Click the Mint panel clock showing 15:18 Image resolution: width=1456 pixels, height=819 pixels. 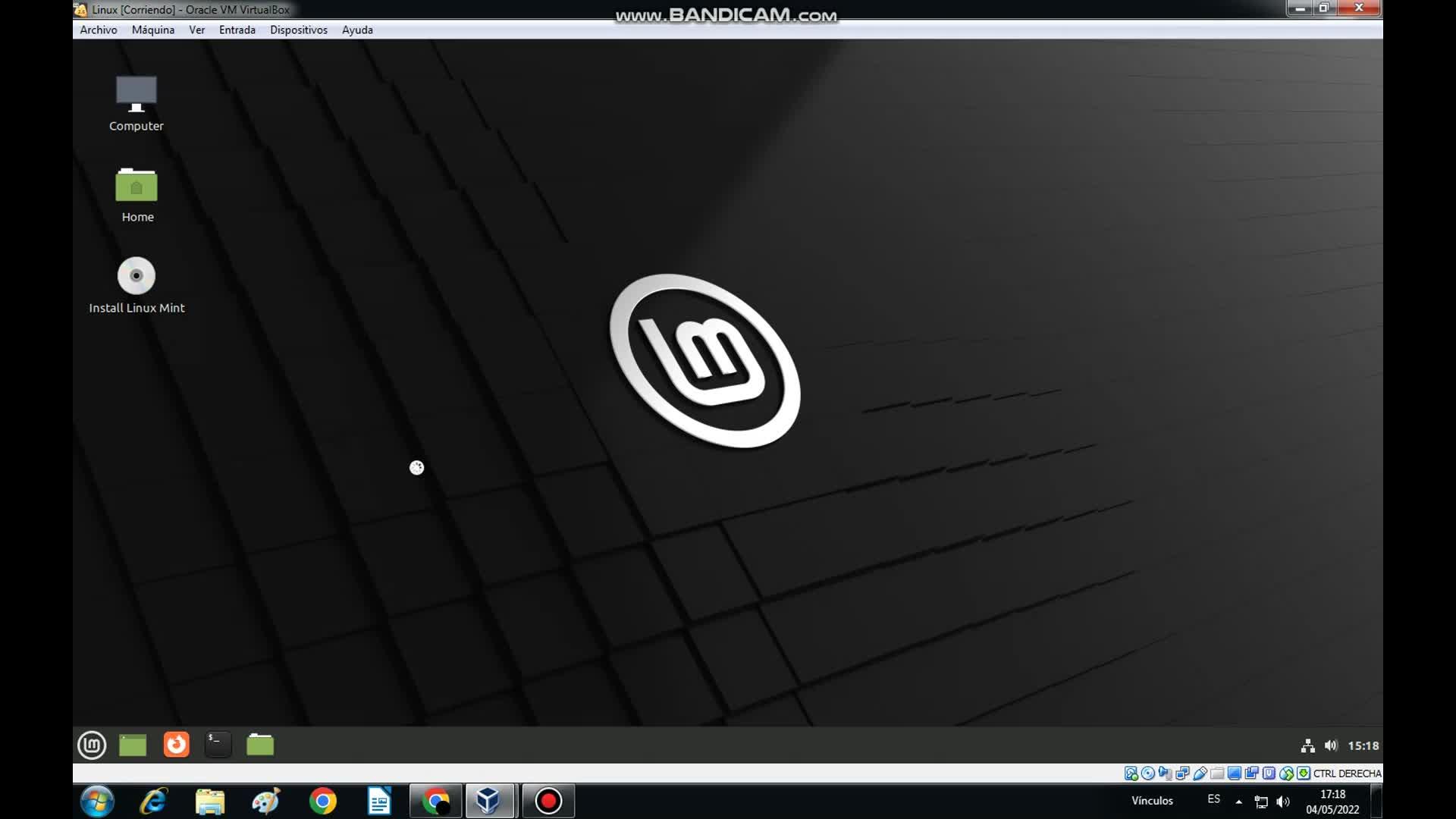coord(1363,745)
